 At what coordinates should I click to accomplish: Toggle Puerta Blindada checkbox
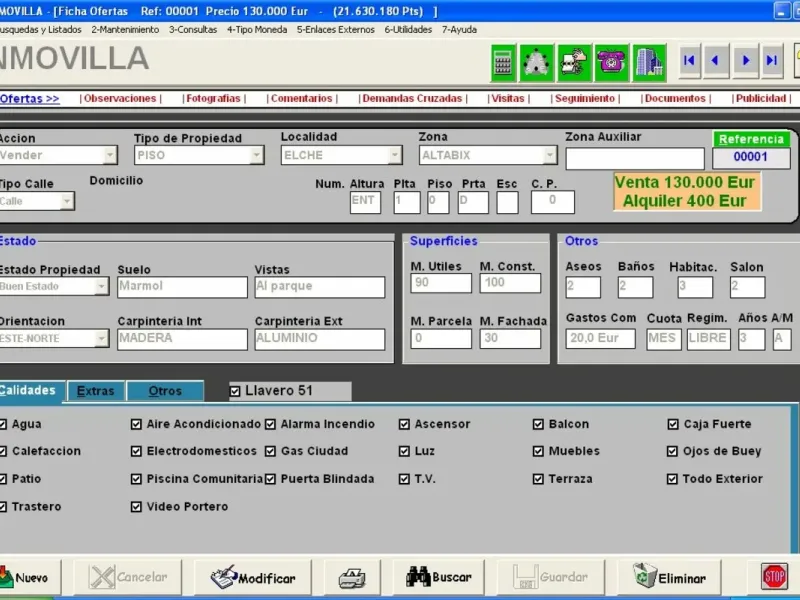point(270,479)
